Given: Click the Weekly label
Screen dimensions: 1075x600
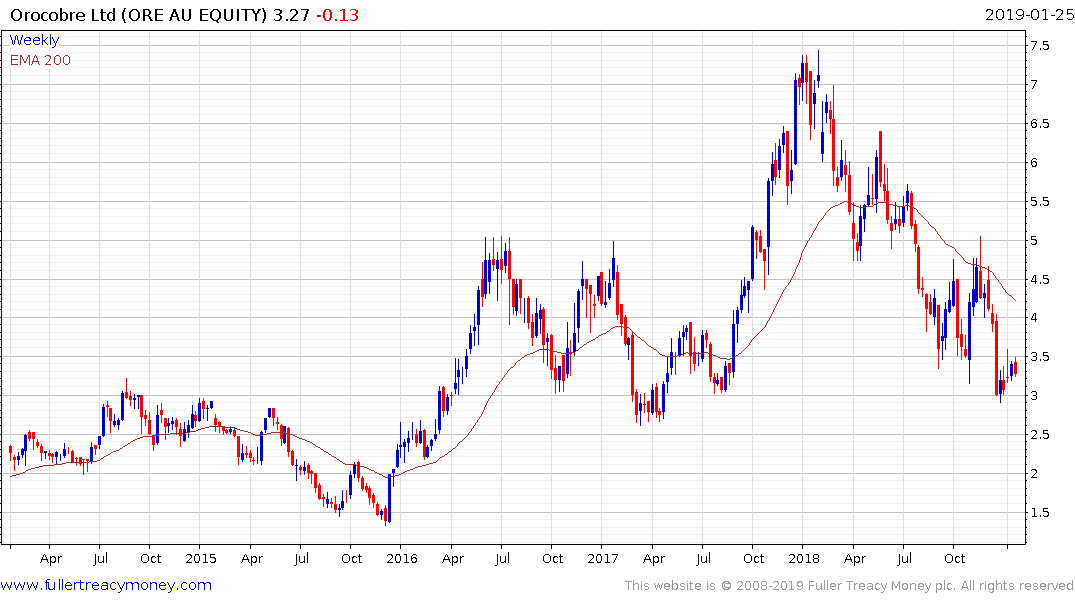Looking at the screenshot, I should click(34, 40).
